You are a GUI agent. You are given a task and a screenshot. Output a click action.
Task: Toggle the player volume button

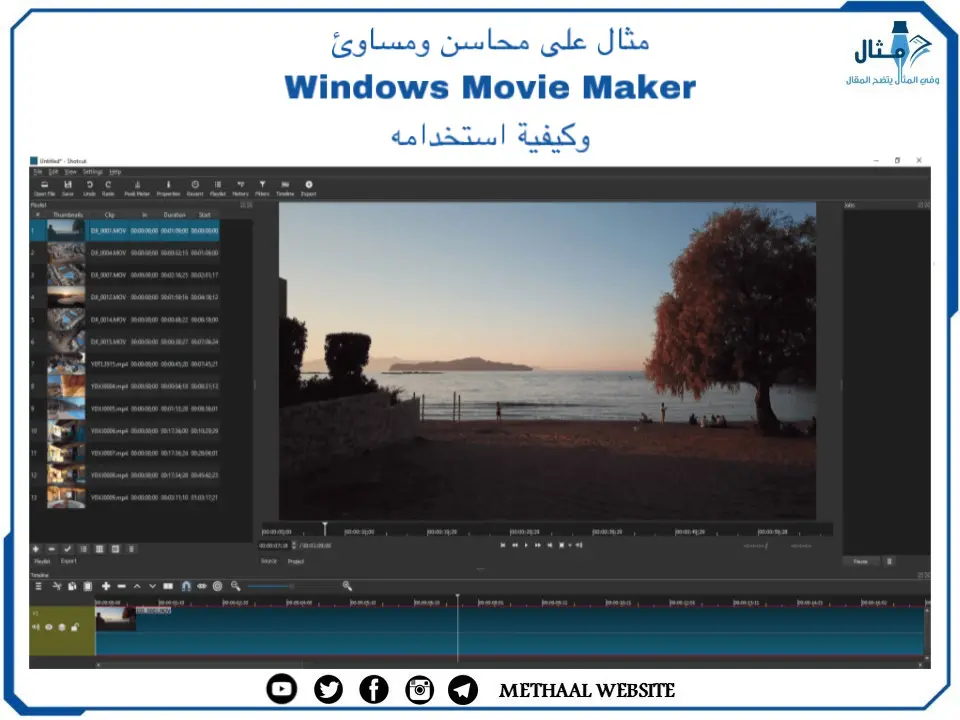click(x=579, y=545)
